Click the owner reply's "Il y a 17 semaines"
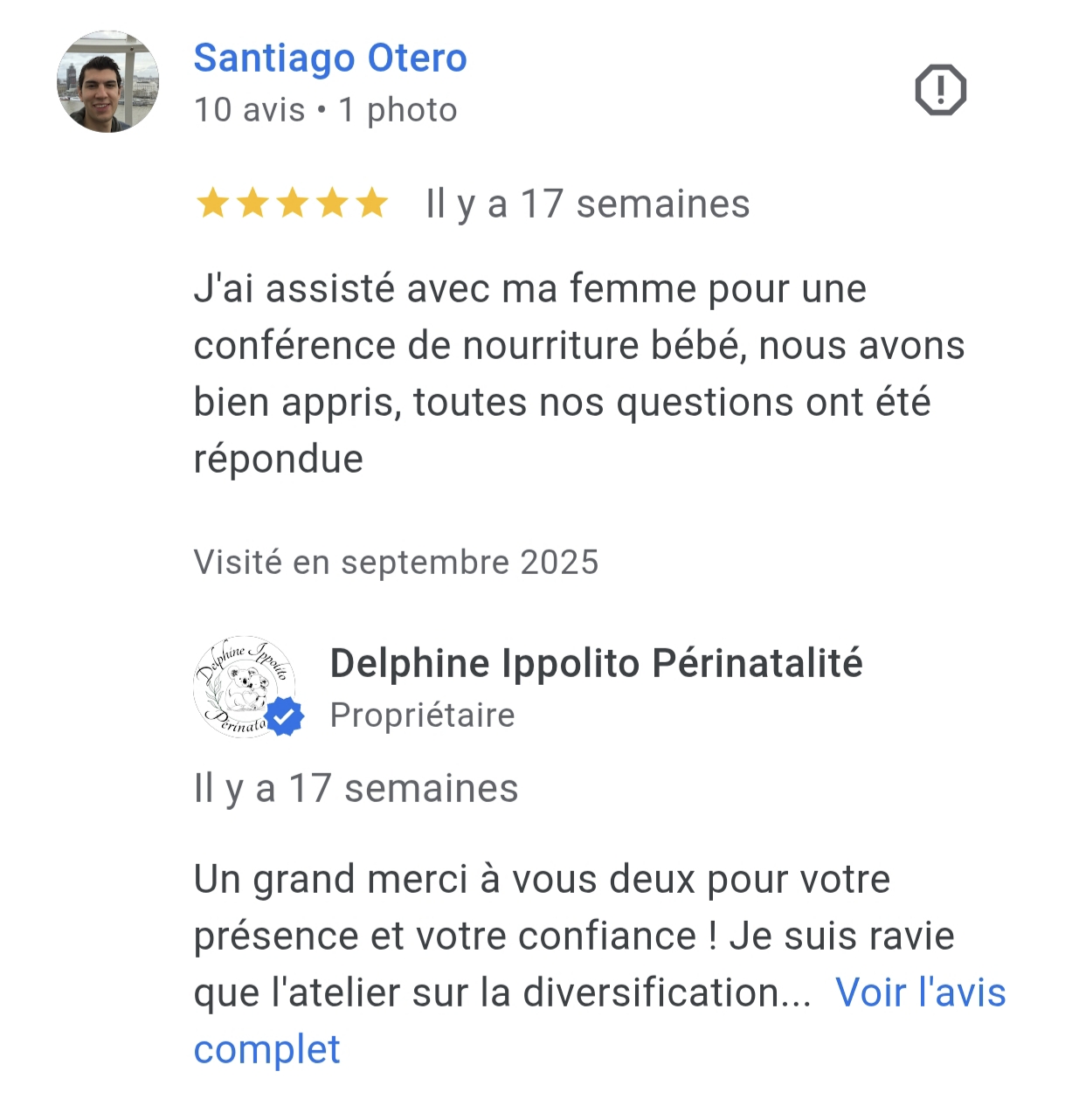Viewport: 1065px width, 1120px height. tap(356, 789)
